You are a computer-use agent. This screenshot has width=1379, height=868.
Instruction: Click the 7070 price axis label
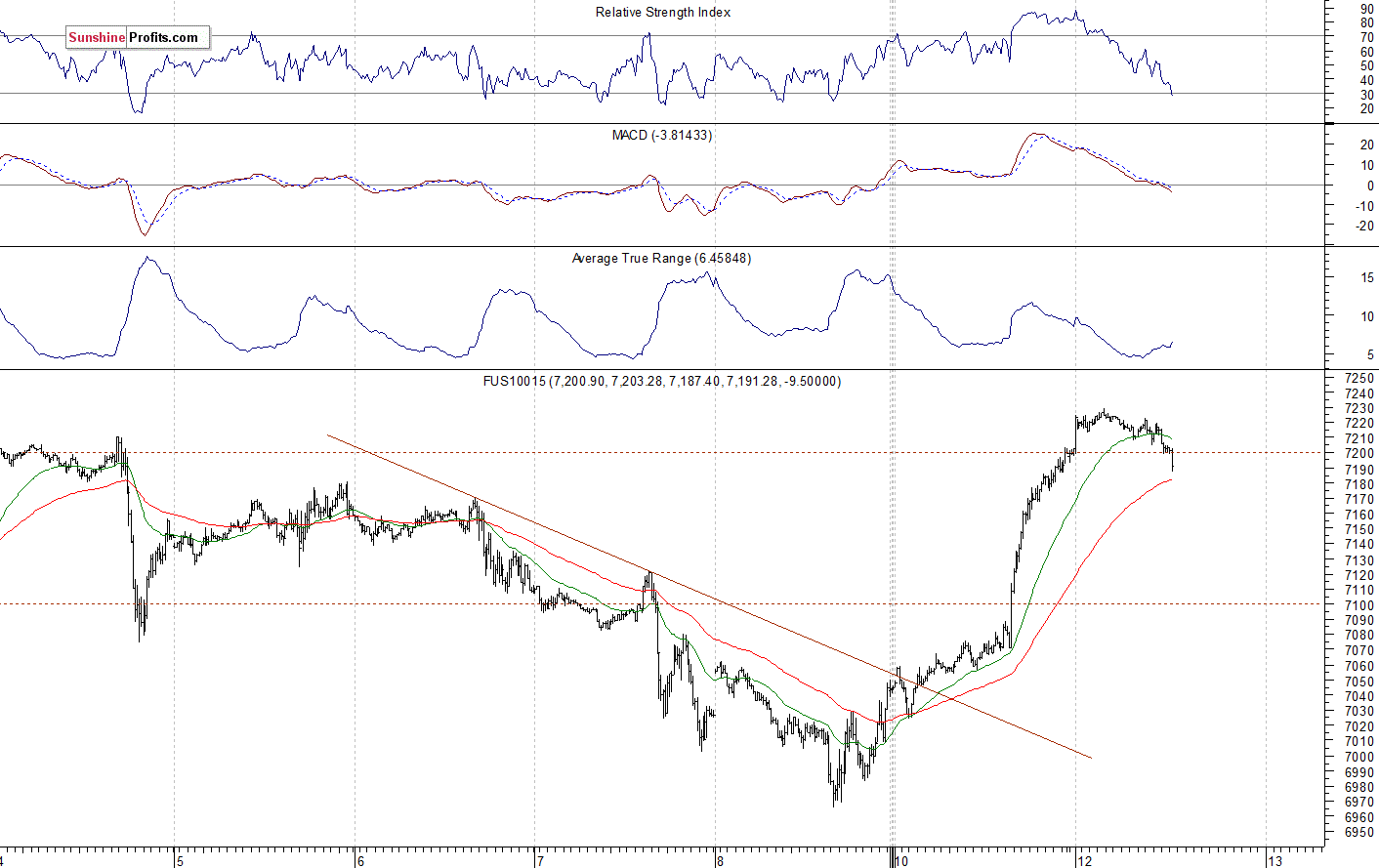coord(1359,651)
